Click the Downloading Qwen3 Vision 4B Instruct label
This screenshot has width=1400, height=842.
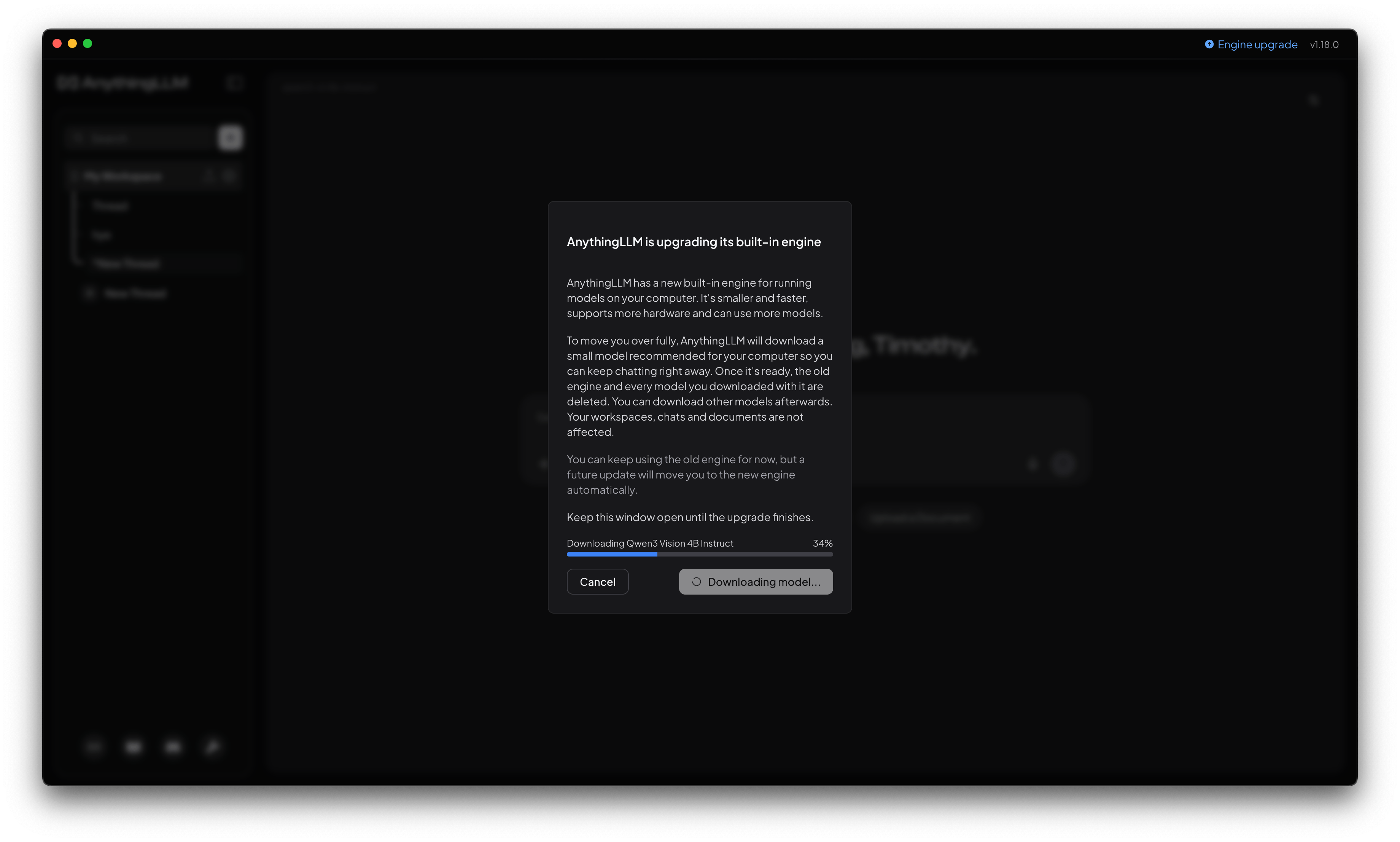(650, 543)
